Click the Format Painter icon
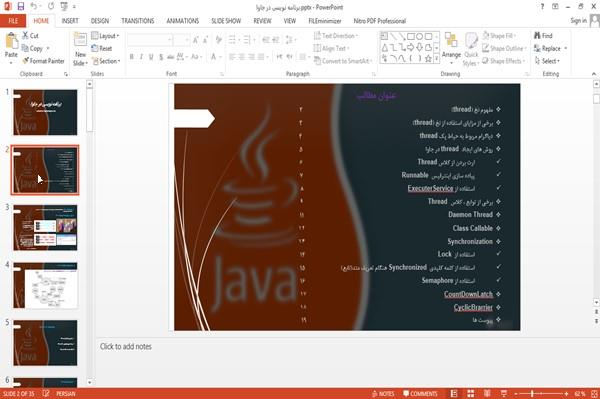The image size is (600, 399). (x=26, y=61)
